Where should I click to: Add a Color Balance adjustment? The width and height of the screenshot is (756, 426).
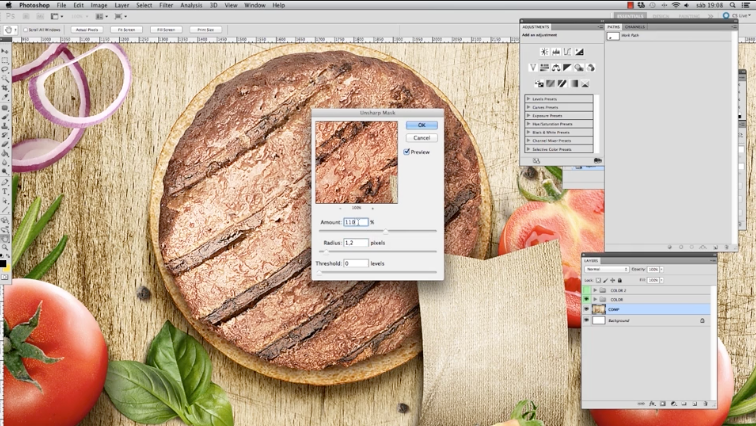556,67
